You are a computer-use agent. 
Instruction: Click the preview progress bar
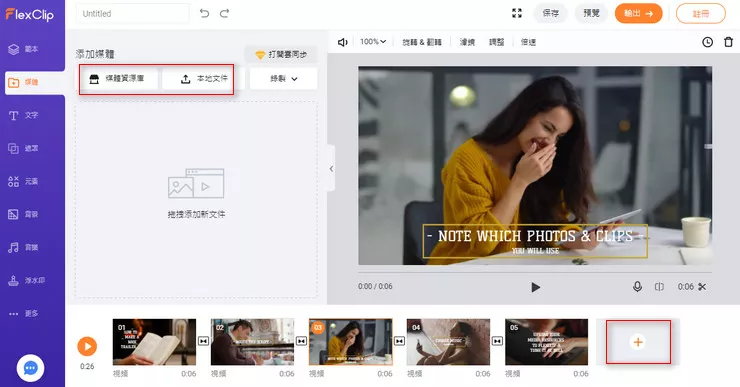tap(535, 272)
